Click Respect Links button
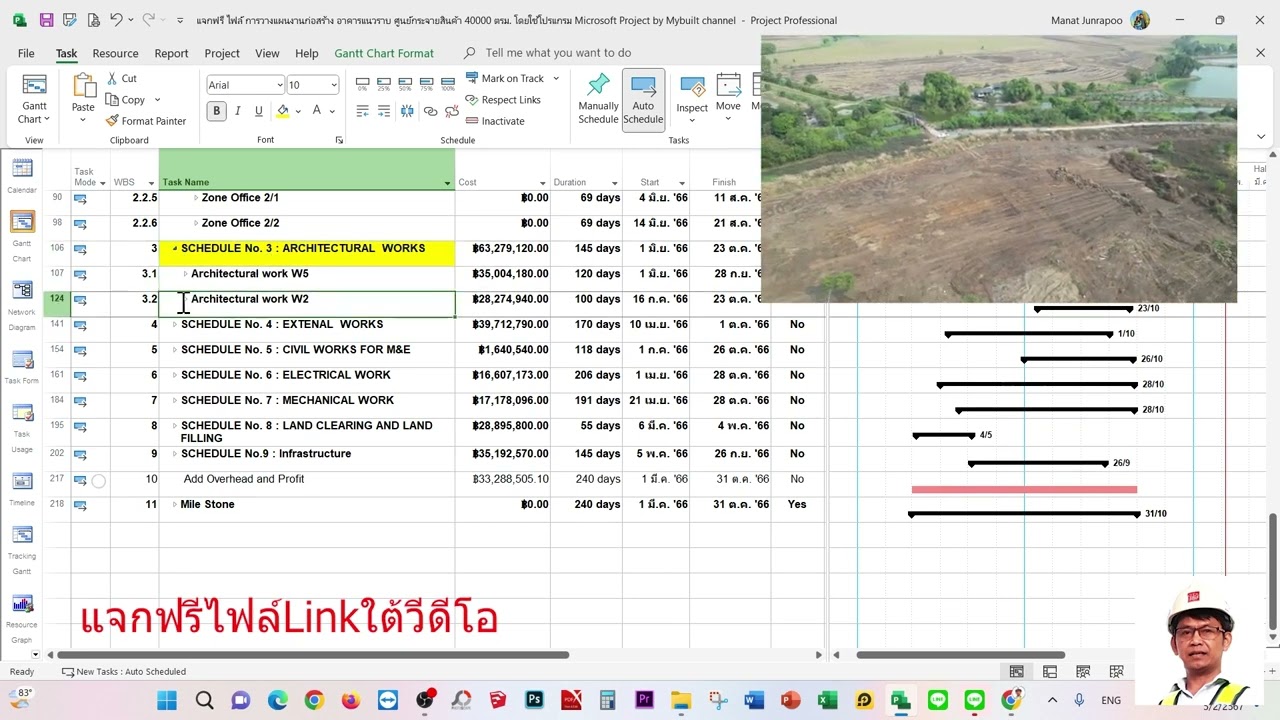The height and width of the screenshot is (720, 1280). (502, 100)
